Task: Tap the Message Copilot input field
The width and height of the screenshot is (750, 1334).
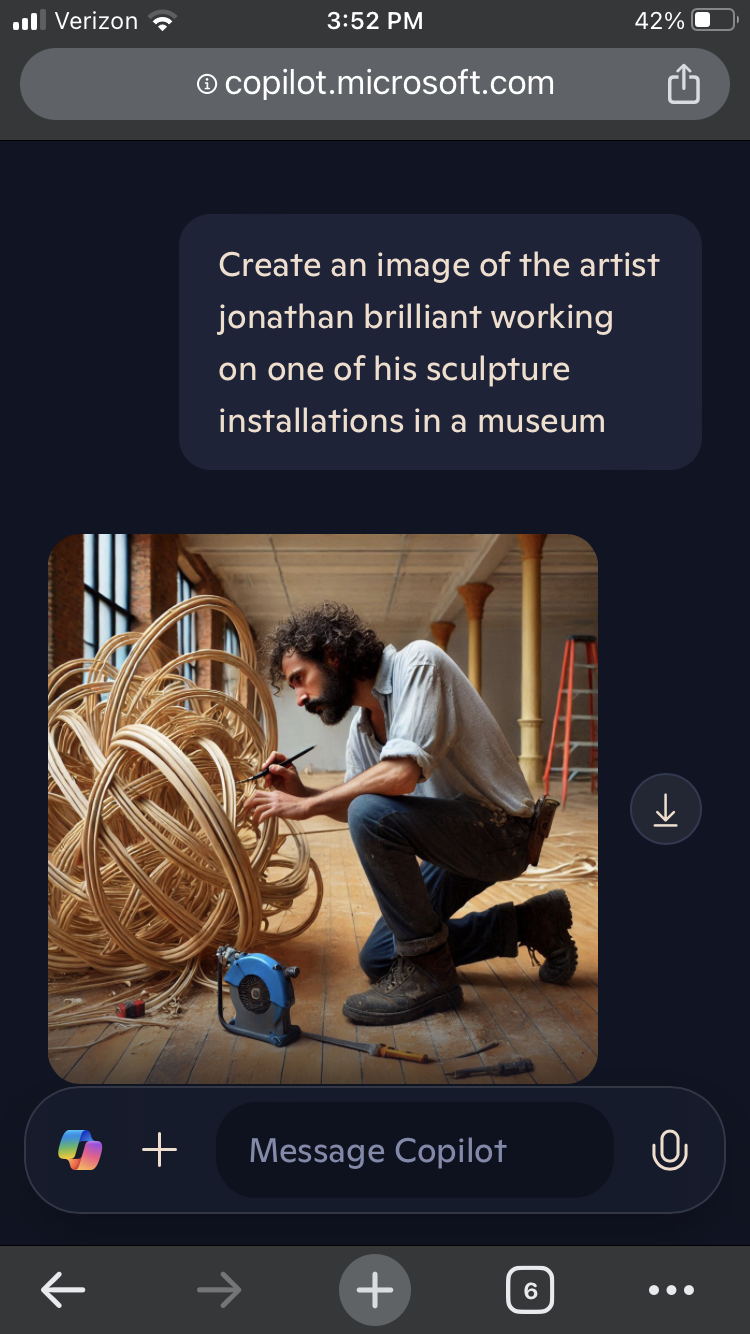Action: click(414, 1150)
